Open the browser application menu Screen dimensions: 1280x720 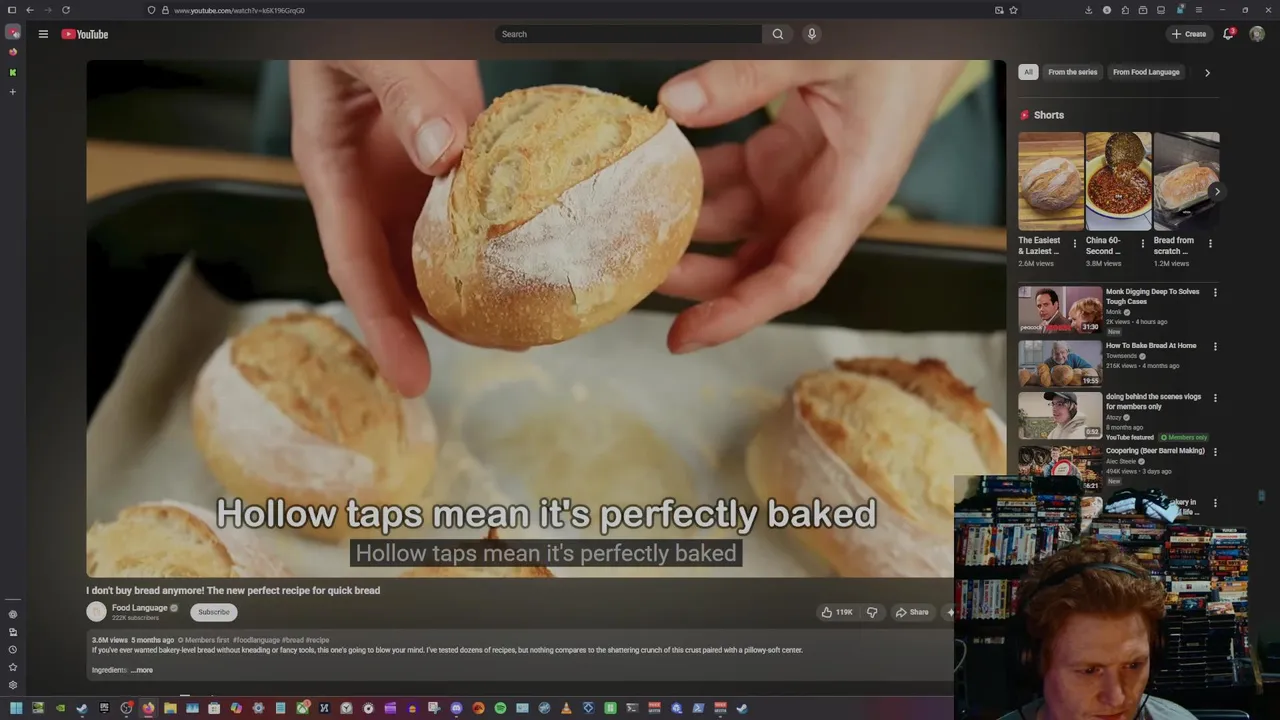(x=1199, y=10)
